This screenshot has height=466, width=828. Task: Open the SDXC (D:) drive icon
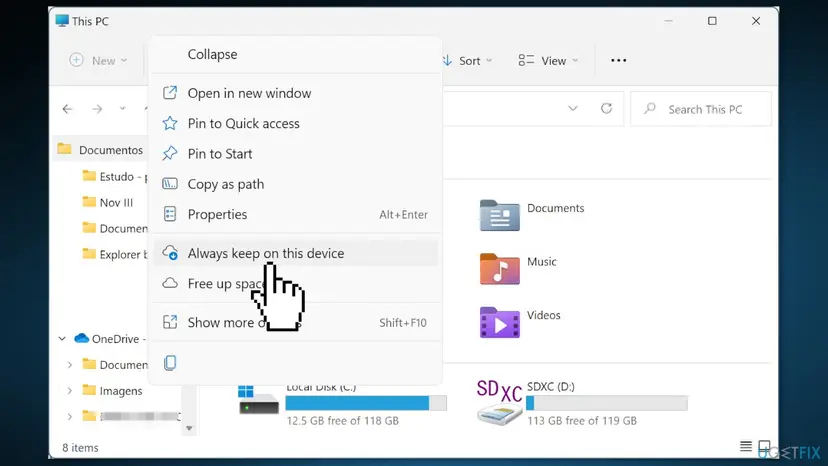tap(500, 403)
